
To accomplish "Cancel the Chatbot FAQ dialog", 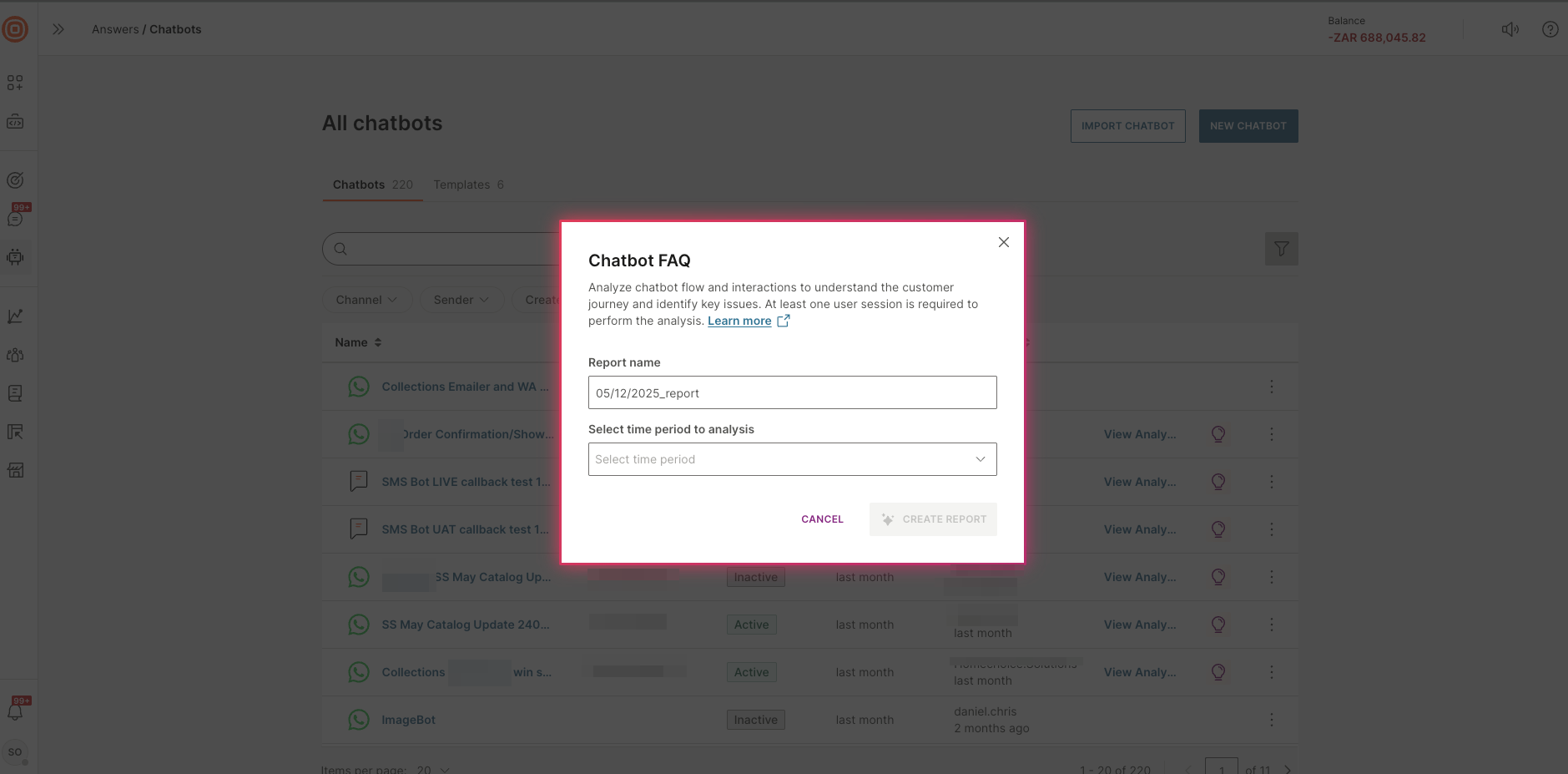I will [x=822, y=519].
